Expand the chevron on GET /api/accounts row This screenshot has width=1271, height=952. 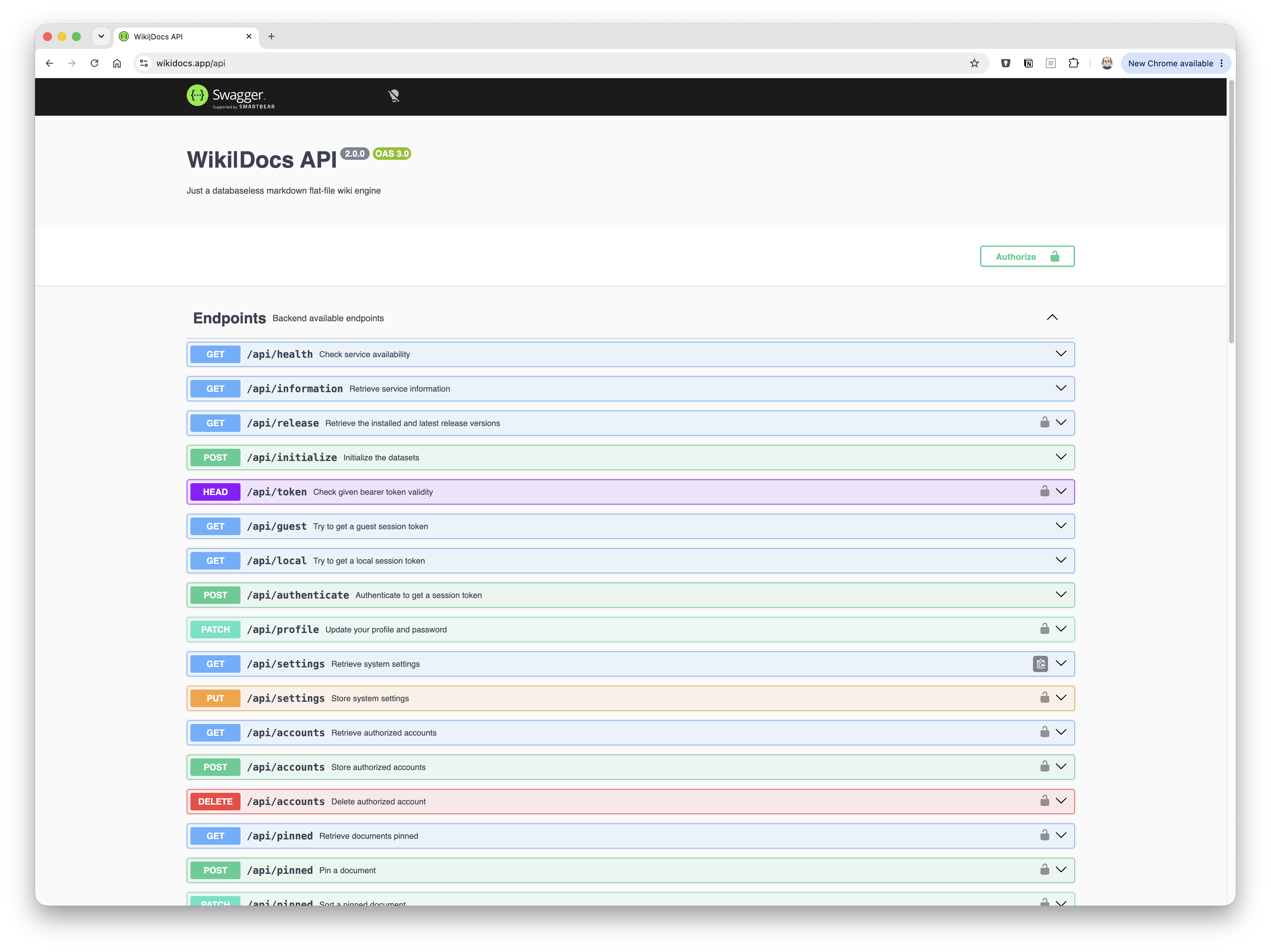point(1061,732)
